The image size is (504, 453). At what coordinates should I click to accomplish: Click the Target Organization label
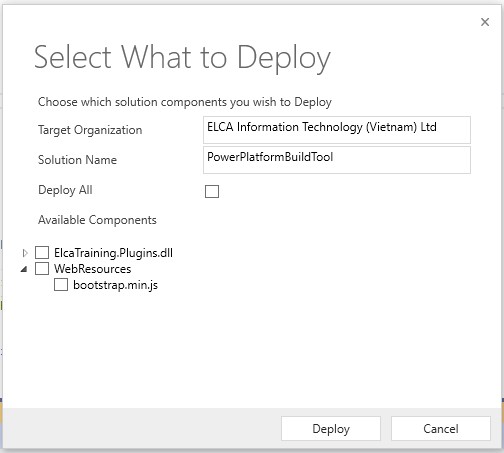tap(90, 130)
